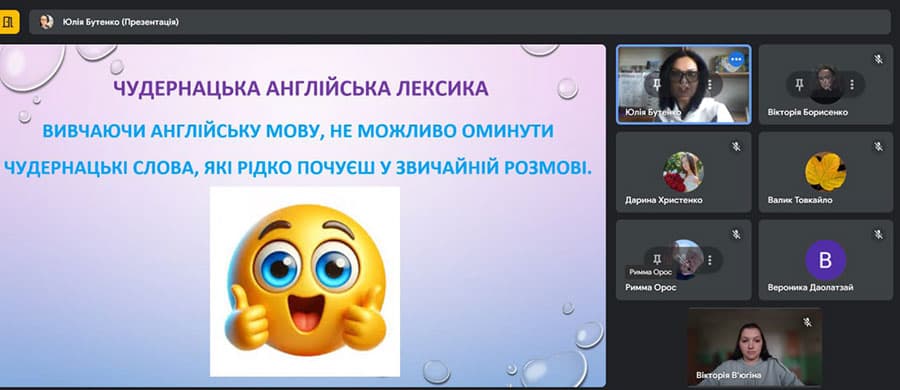Screen dimensions: 900x390
Task: Click name label 'Дарина Христенко'
Action: pos(664,200)
